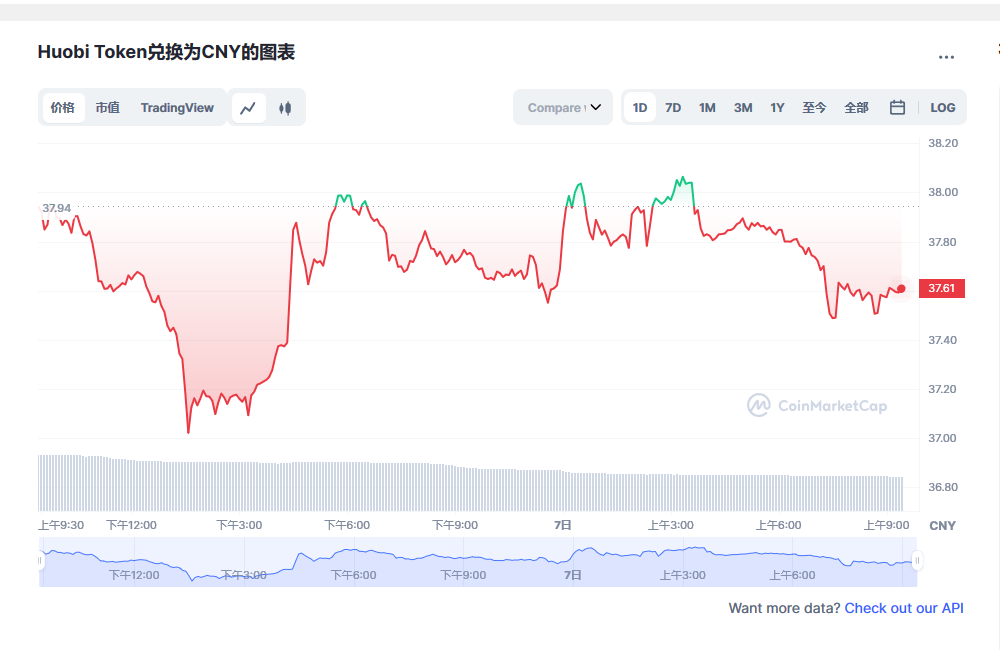
Task: Click the 36.80 y-axis label
Action: [943, 487]
